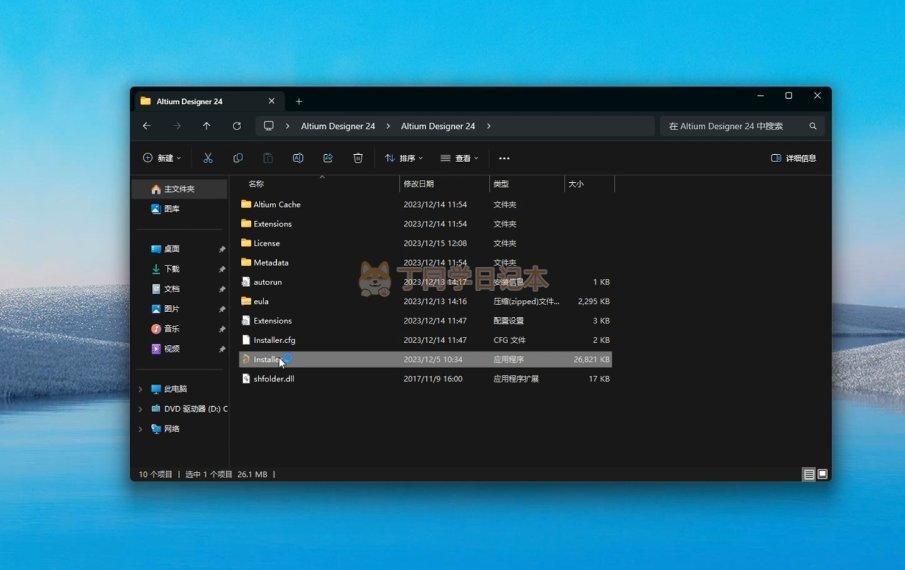Refresh the current folder view
The width and height of the screenshot is (905, 570).
click(x=237, y=126)
